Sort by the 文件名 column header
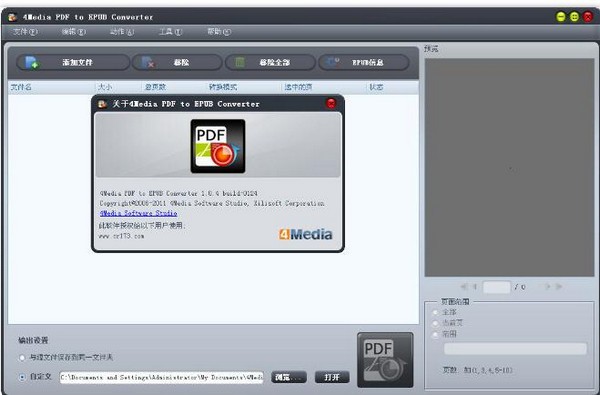 (51, 87)
